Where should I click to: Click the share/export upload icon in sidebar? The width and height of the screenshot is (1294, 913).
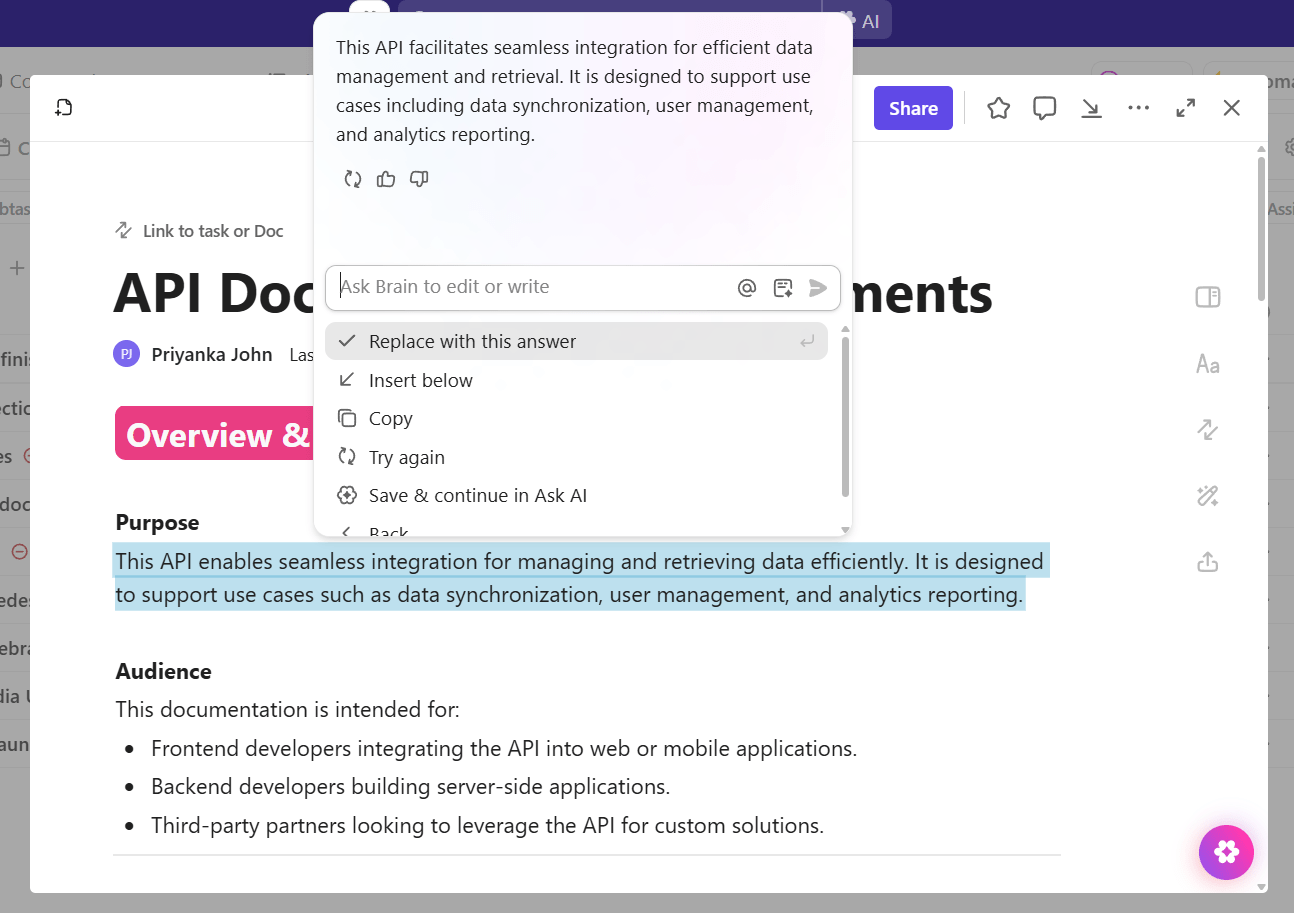tap(1207, 562)
